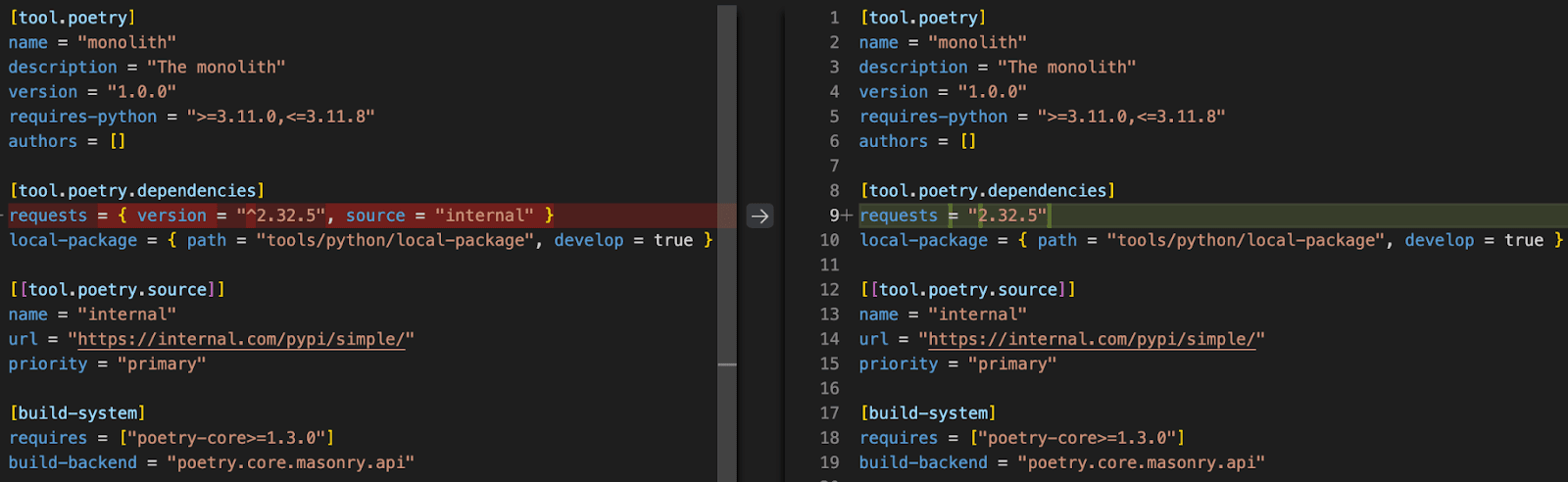Click version = "1.0.0" in left pane
The width and height of the screenshot is (1568, 482).
[x=92, y=92]
